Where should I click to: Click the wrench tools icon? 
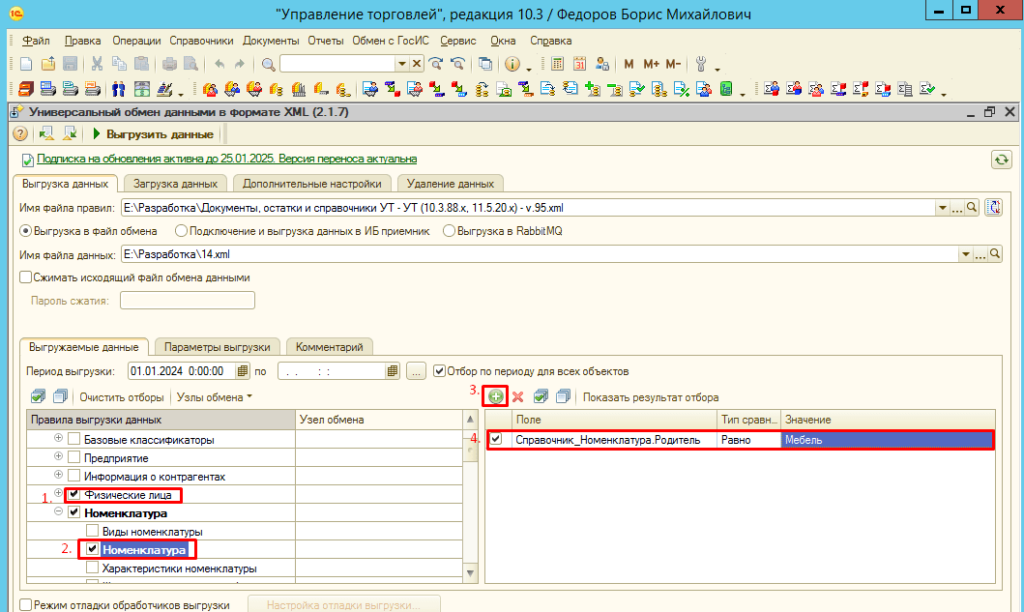click(x=701, y=64)
